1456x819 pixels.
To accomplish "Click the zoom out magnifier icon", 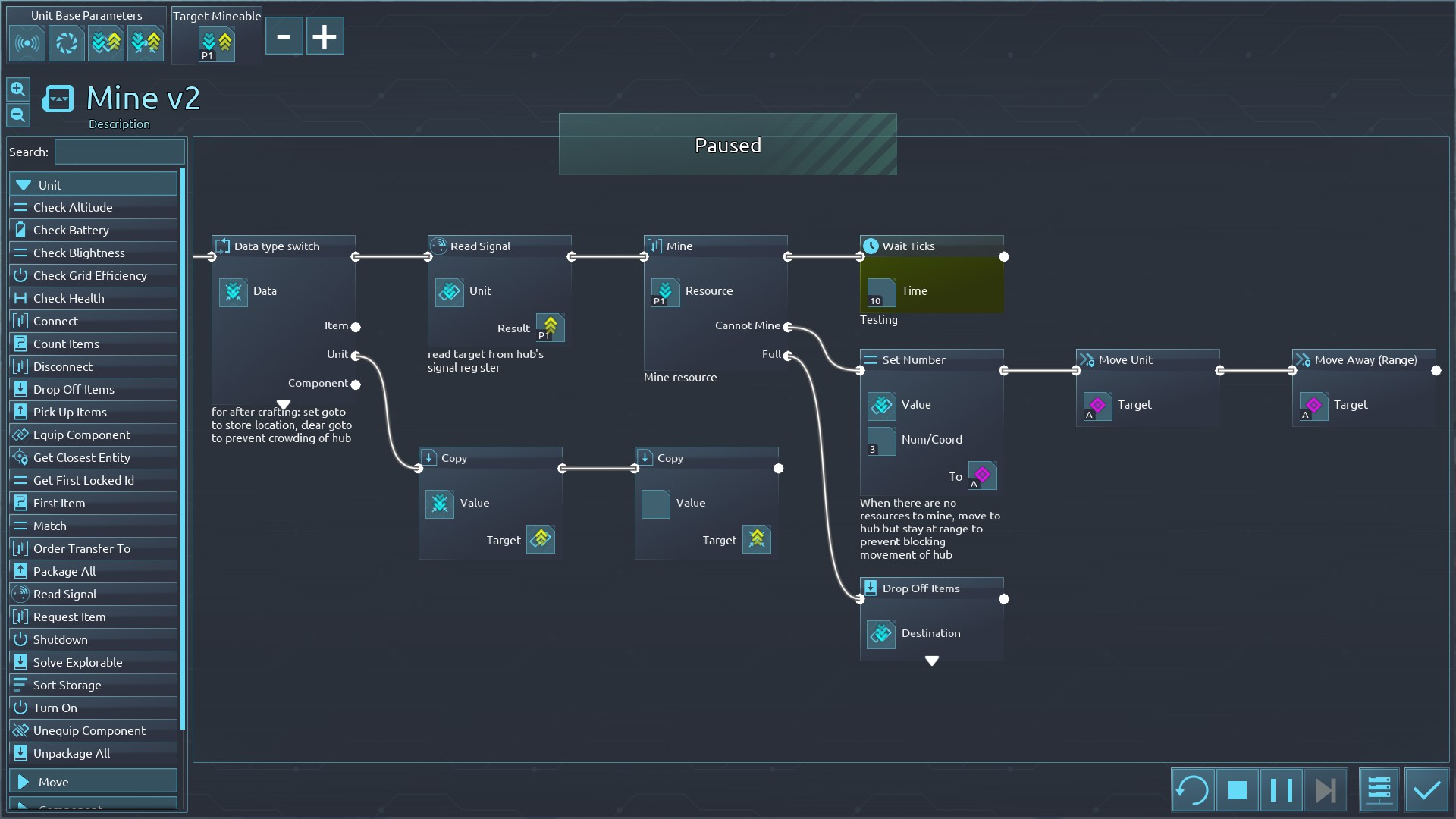I will click(x=18, y=115).
